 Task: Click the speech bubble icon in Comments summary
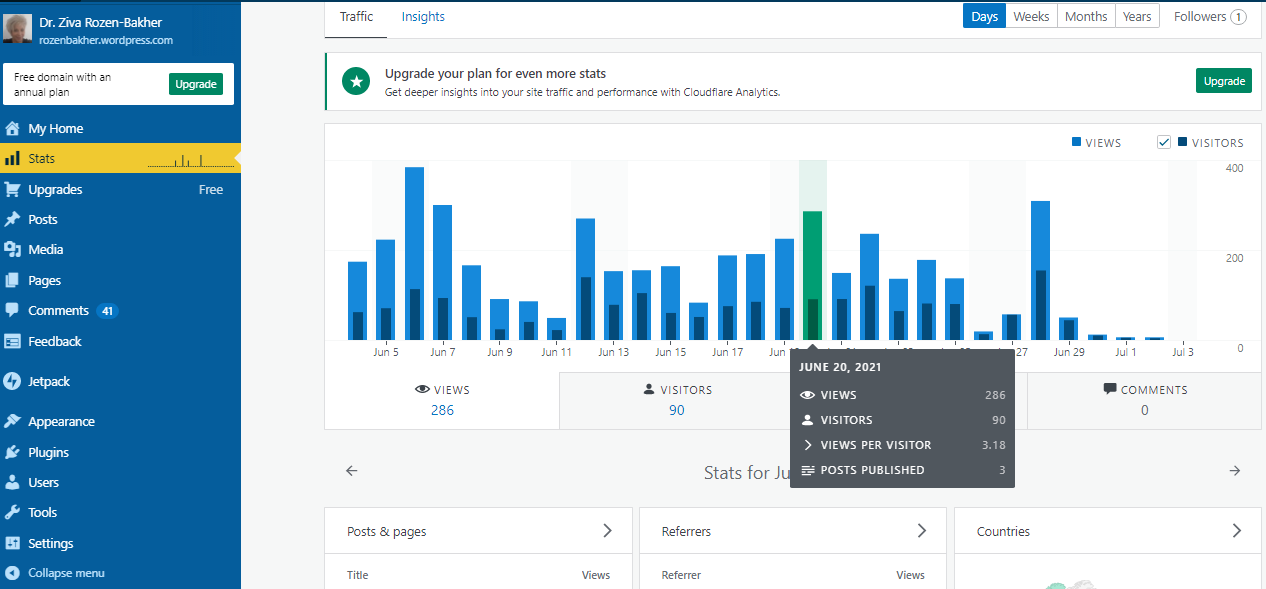[1109, 389]
